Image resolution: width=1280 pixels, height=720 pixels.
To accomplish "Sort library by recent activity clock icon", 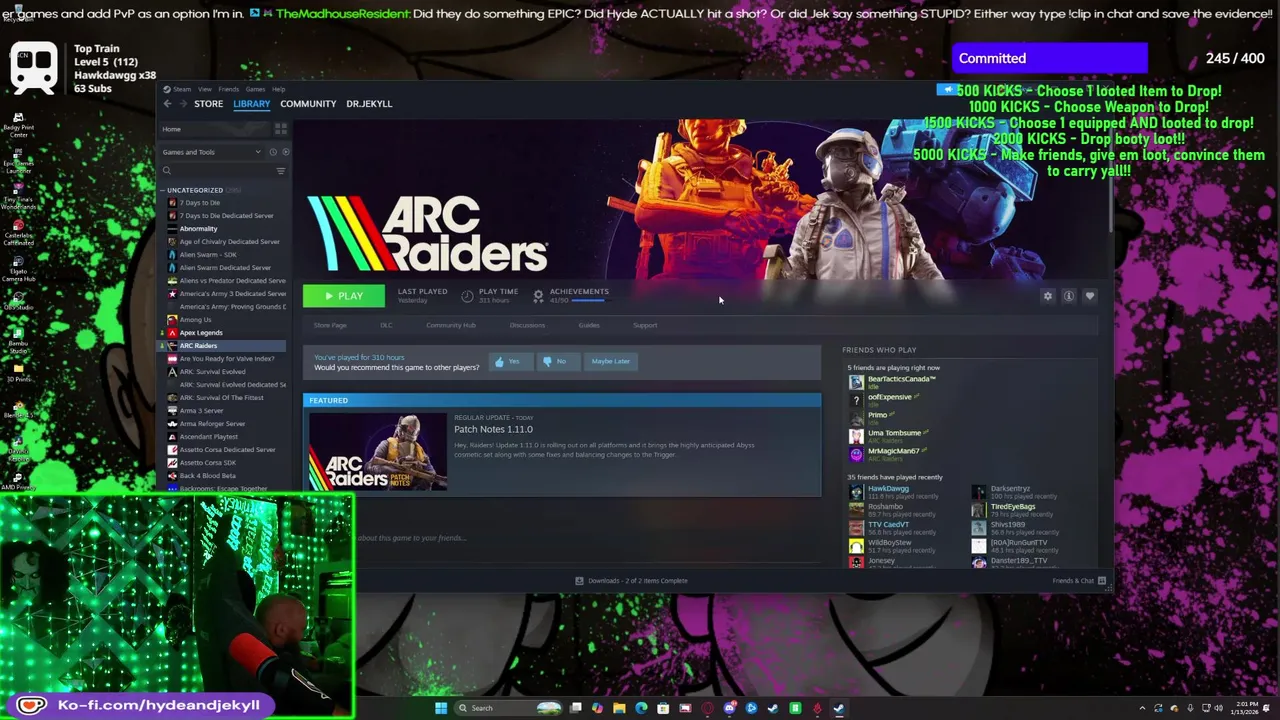I will coord(273,152).
